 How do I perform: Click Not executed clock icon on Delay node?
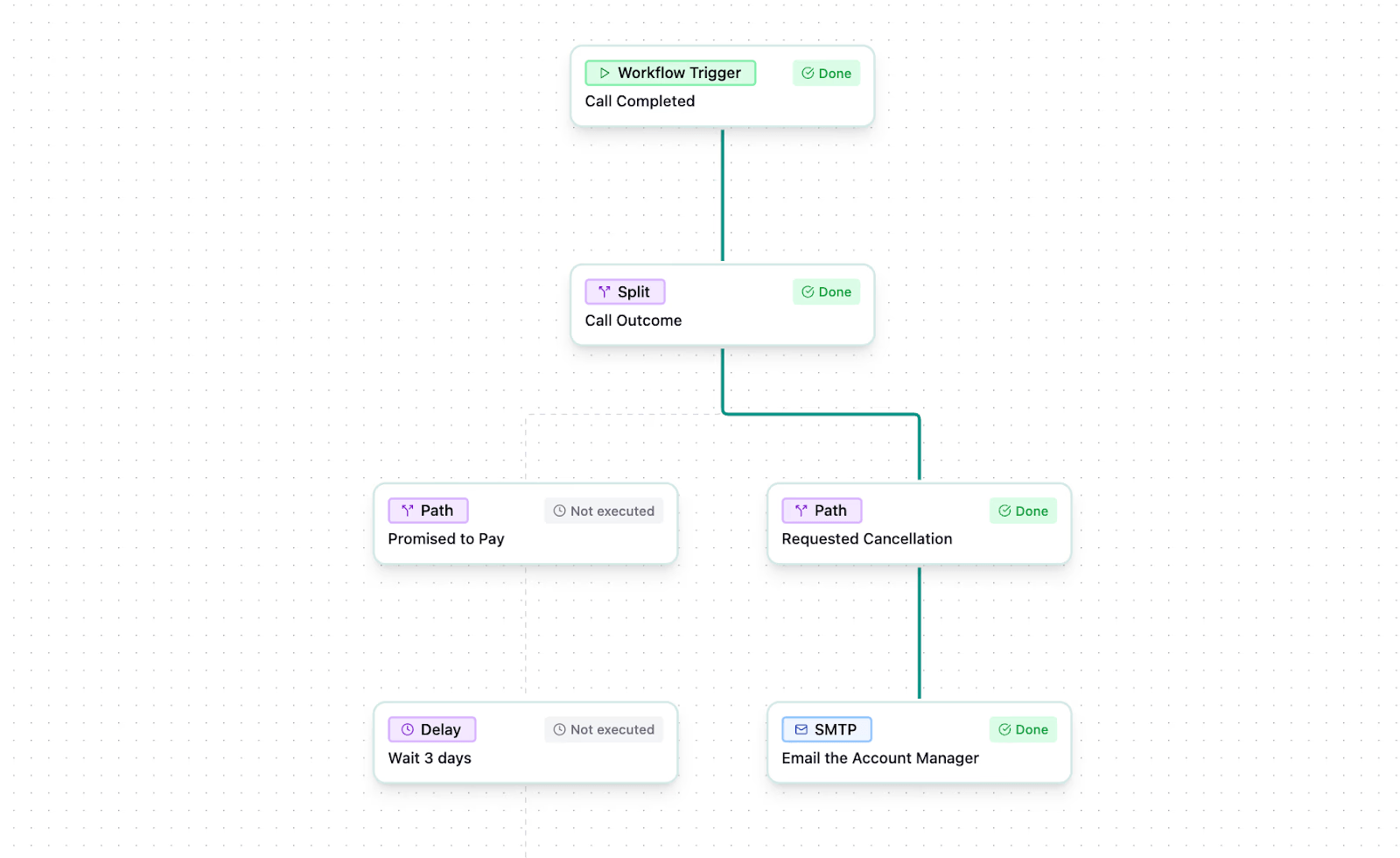click(x=559, y=730)
